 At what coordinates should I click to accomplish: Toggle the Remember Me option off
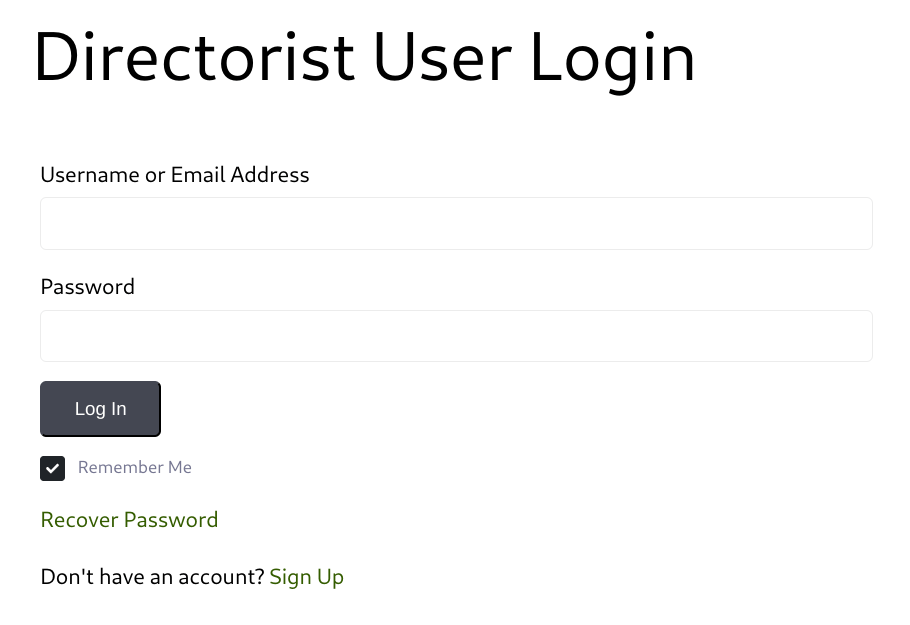coord(53,468)
